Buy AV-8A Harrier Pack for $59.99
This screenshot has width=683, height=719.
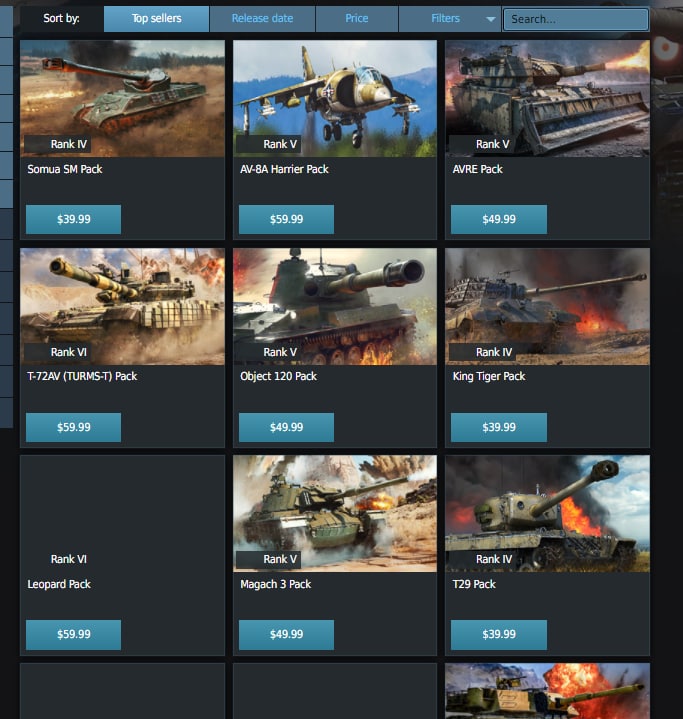(x=286, y=219)
